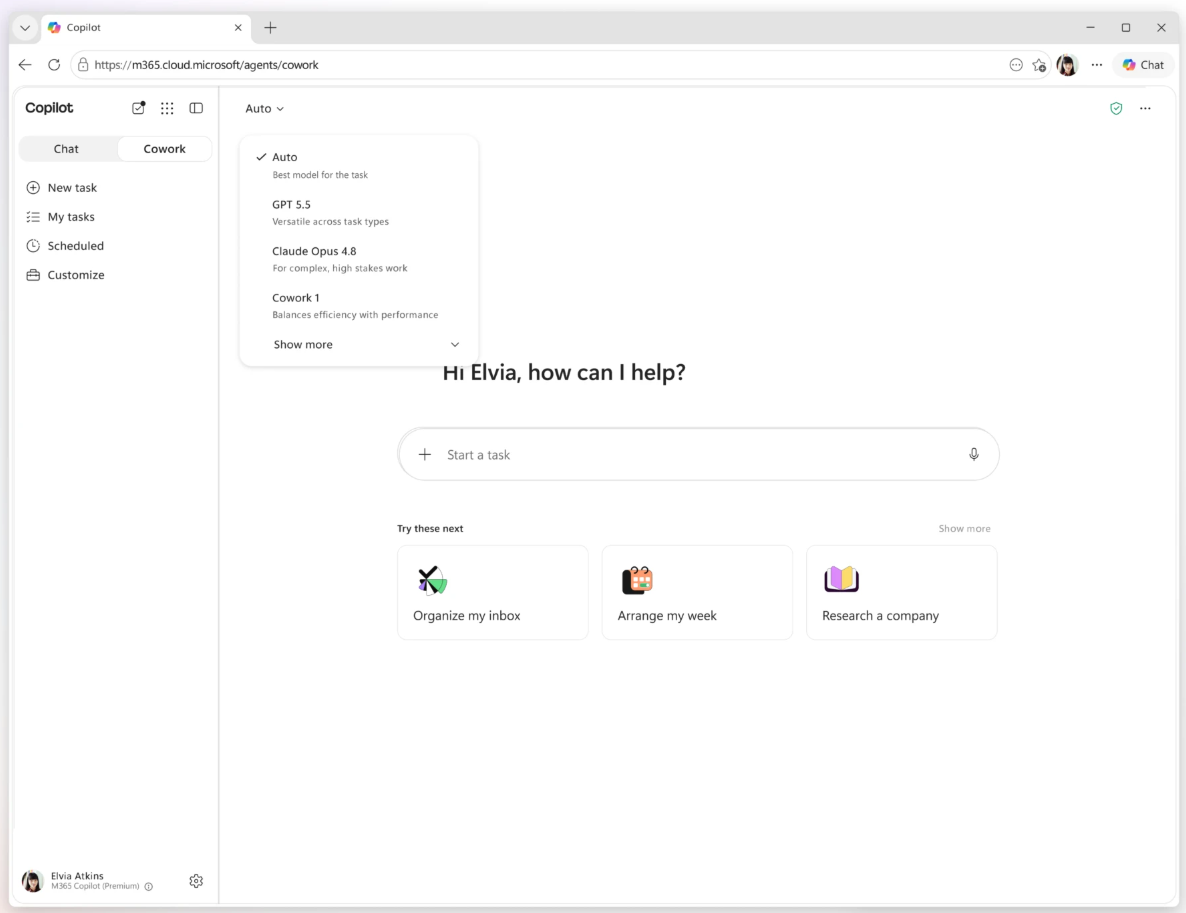This screenshot has width=1186, height=913.
Task: Select the Organize my inbox card
Action: (x=493, y=592)
